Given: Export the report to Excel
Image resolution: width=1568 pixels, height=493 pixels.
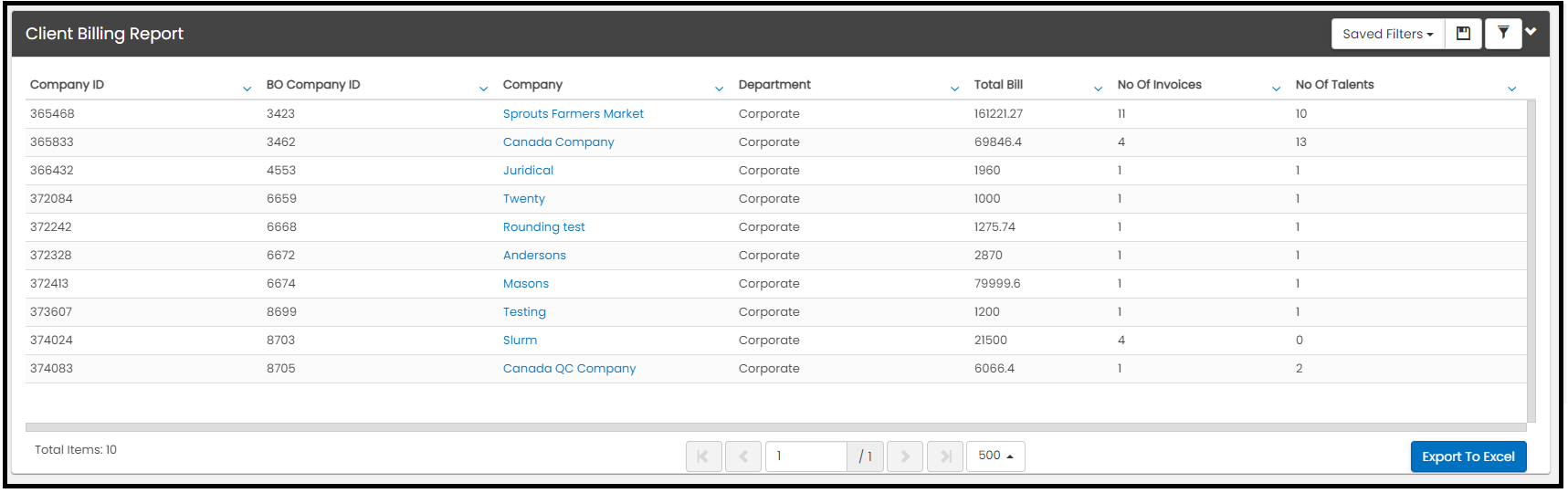Looking at the screenshot, I should [1468, 456].
